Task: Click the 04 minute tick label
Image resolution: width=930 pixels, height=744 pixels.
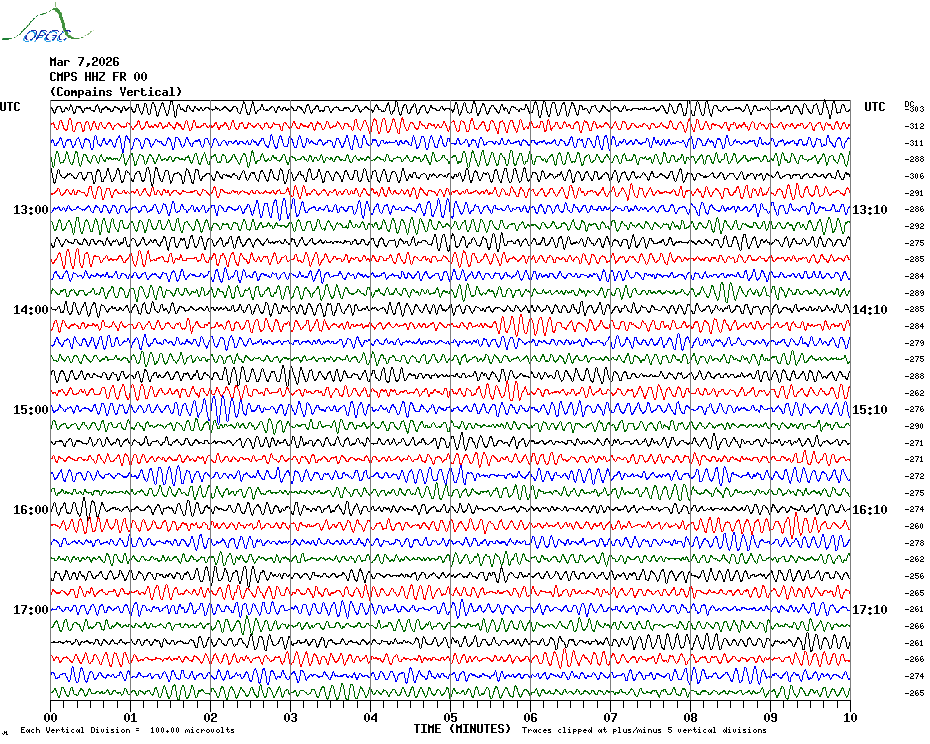Action: coord(371,717)
